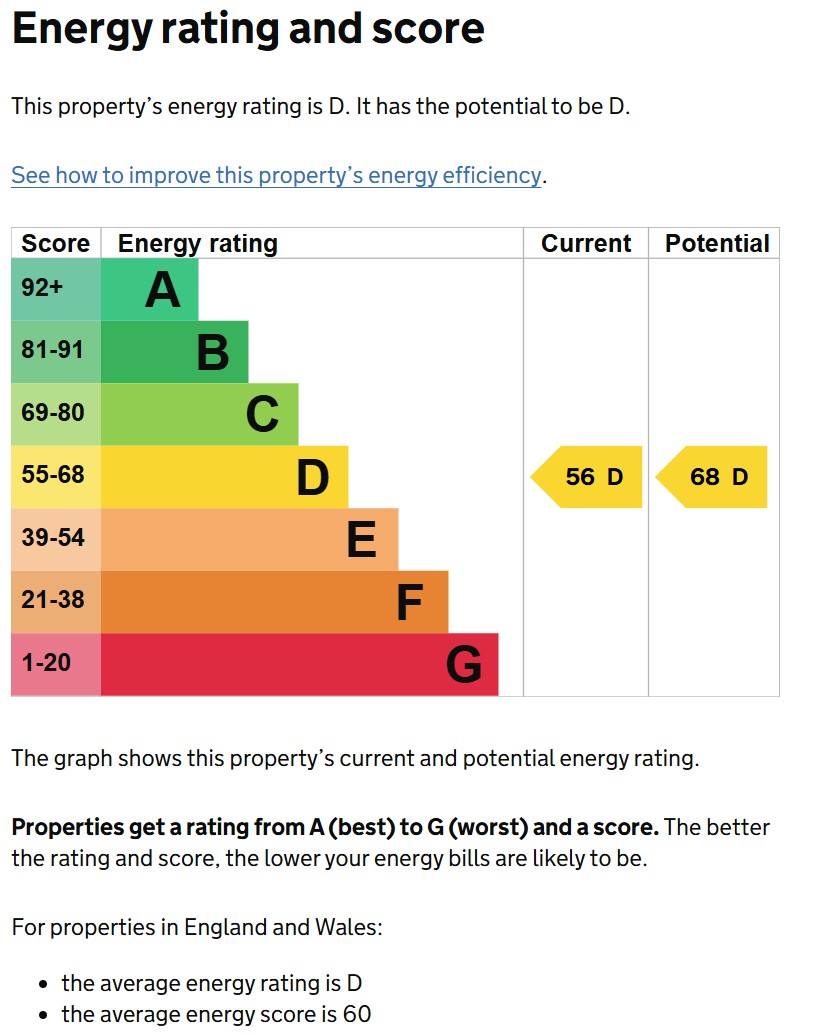Open the improve energy efficiency link
The height and width of the screenshot is (1035, 827).
[x=276, y=176]
